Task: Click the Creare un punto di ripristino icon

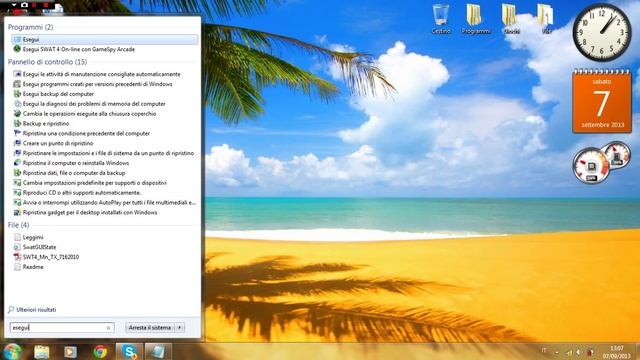Action: [17, 143]
